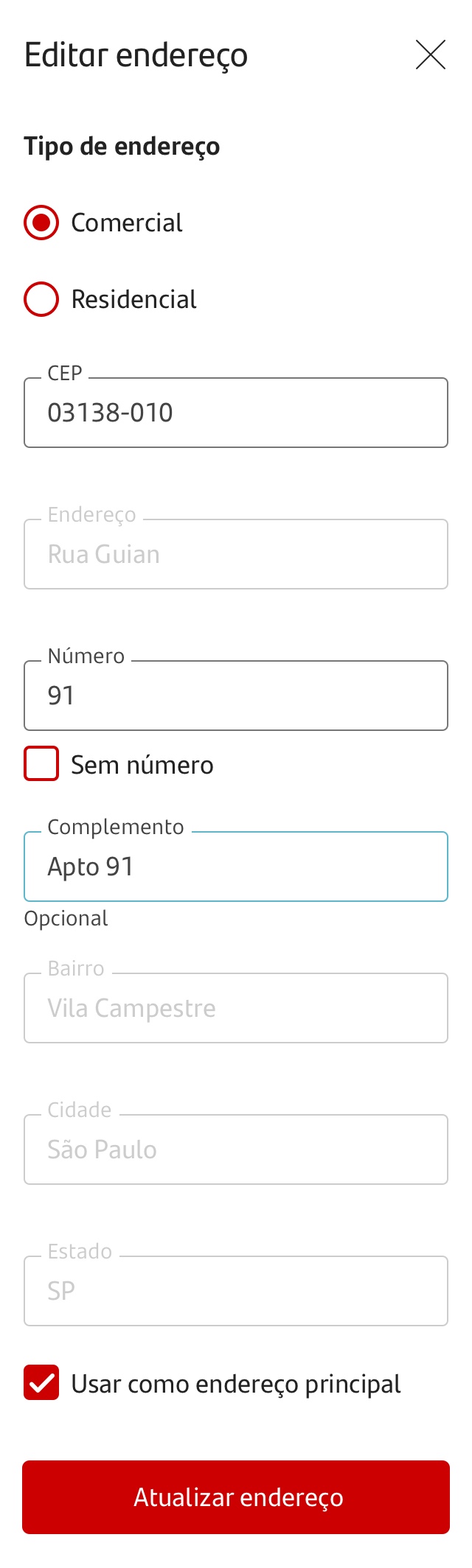
Task: Click the Sem número label text
Action: (142, 765)
